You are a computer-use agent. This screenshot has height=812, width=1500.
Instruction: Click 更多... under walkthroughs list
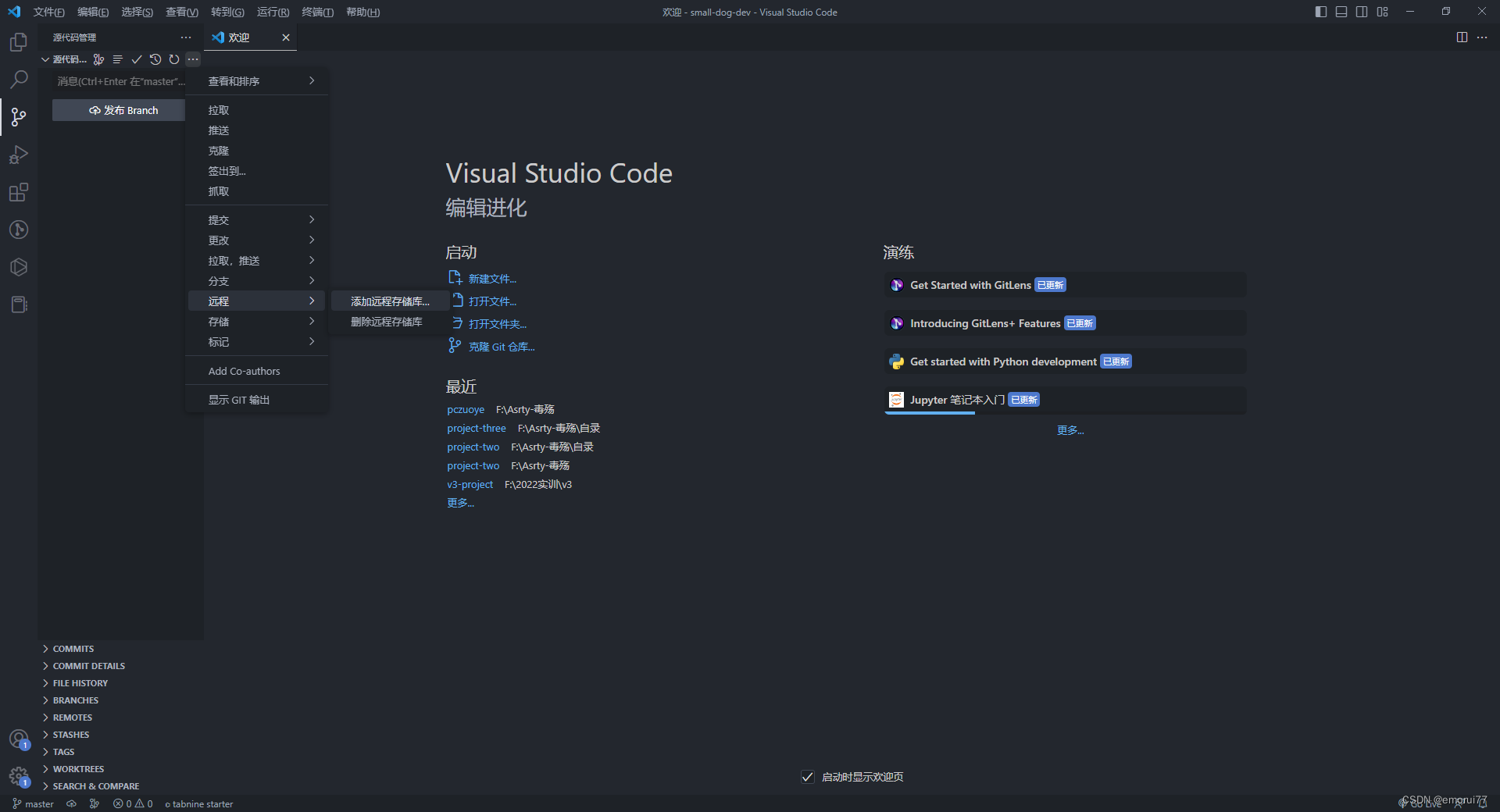click(x=1070, y=430)
